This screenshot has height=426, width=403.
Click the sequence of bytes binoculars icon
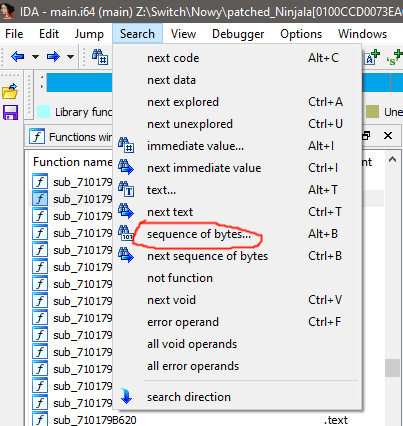(x=126, y=234)
